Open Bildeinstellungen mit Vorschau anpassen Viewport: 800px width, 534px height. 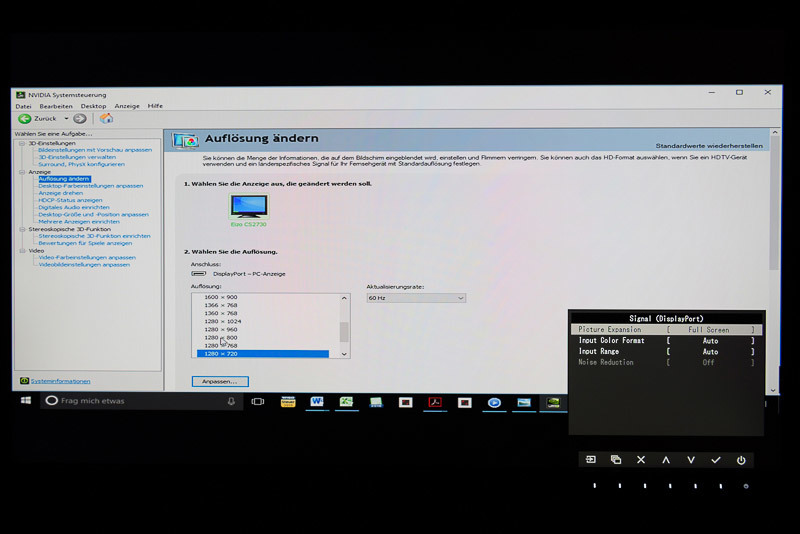95,150
